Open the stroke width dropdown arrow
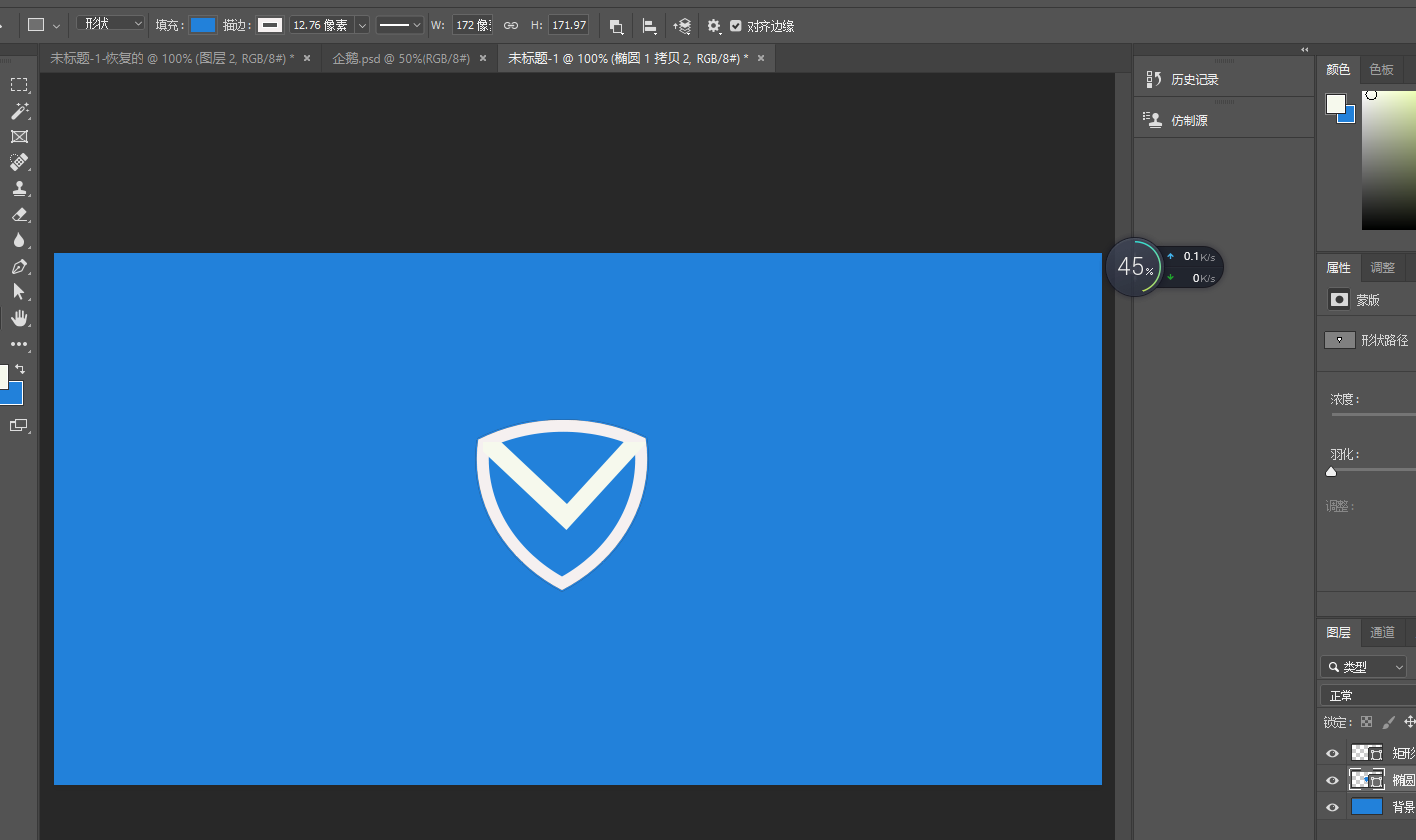 pos(362,25)
